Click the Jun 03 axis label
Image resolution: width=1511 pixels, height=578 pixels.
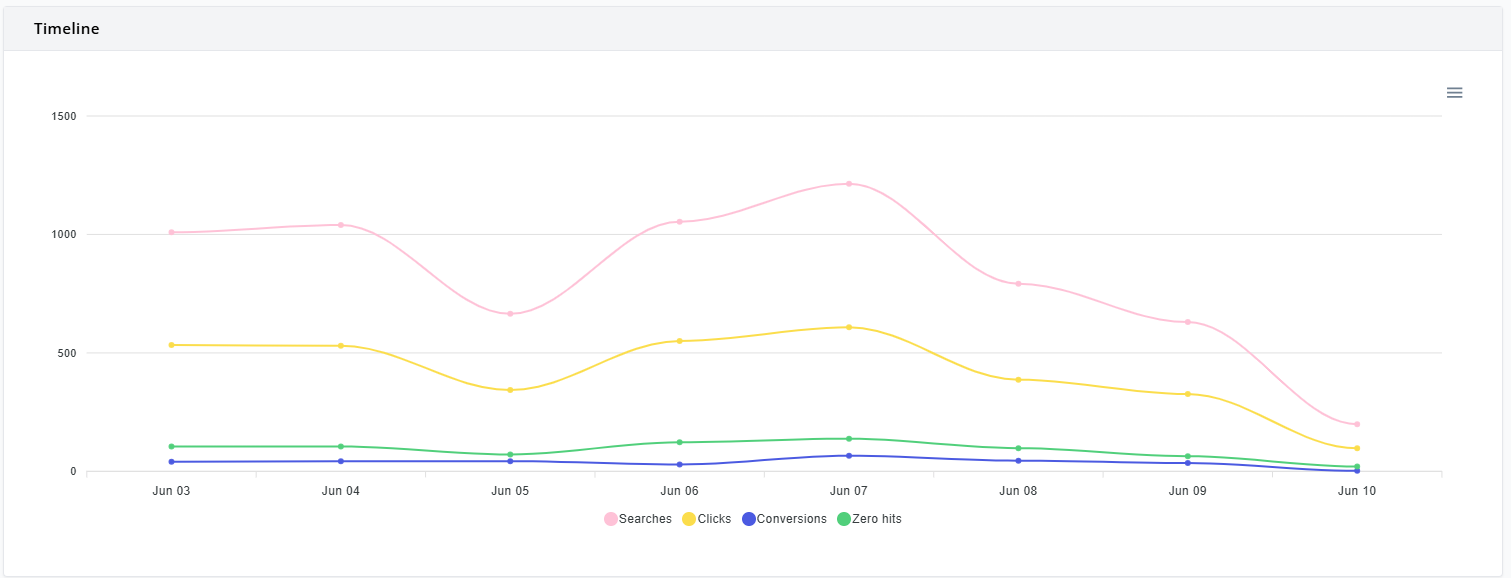click(169, 491)
